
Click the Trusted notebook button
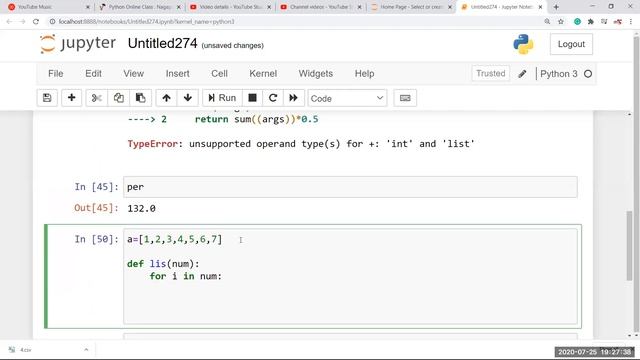pos(491,73)
